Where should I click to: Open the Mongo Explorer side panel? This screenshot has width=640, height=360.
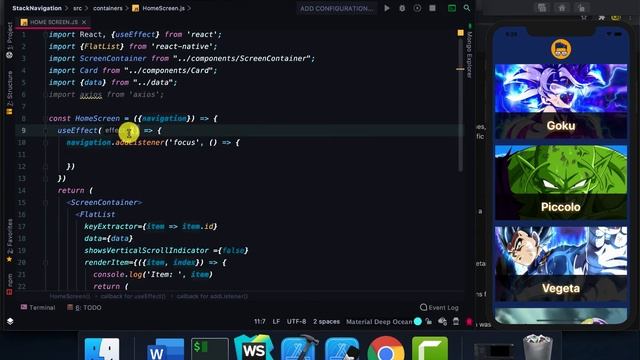click(x=469, y=52)
